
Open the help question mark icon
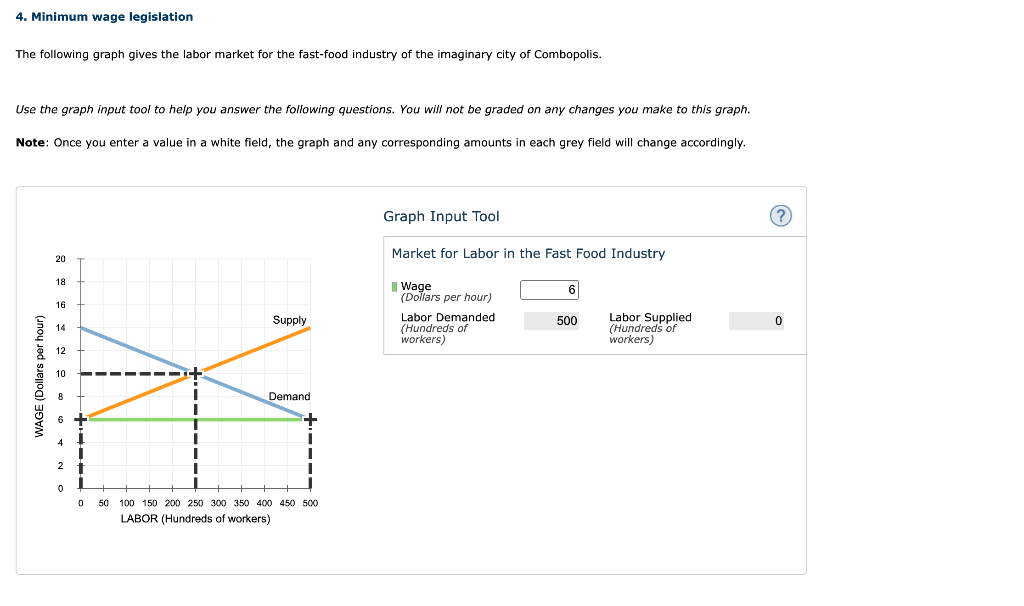point(780,215)
